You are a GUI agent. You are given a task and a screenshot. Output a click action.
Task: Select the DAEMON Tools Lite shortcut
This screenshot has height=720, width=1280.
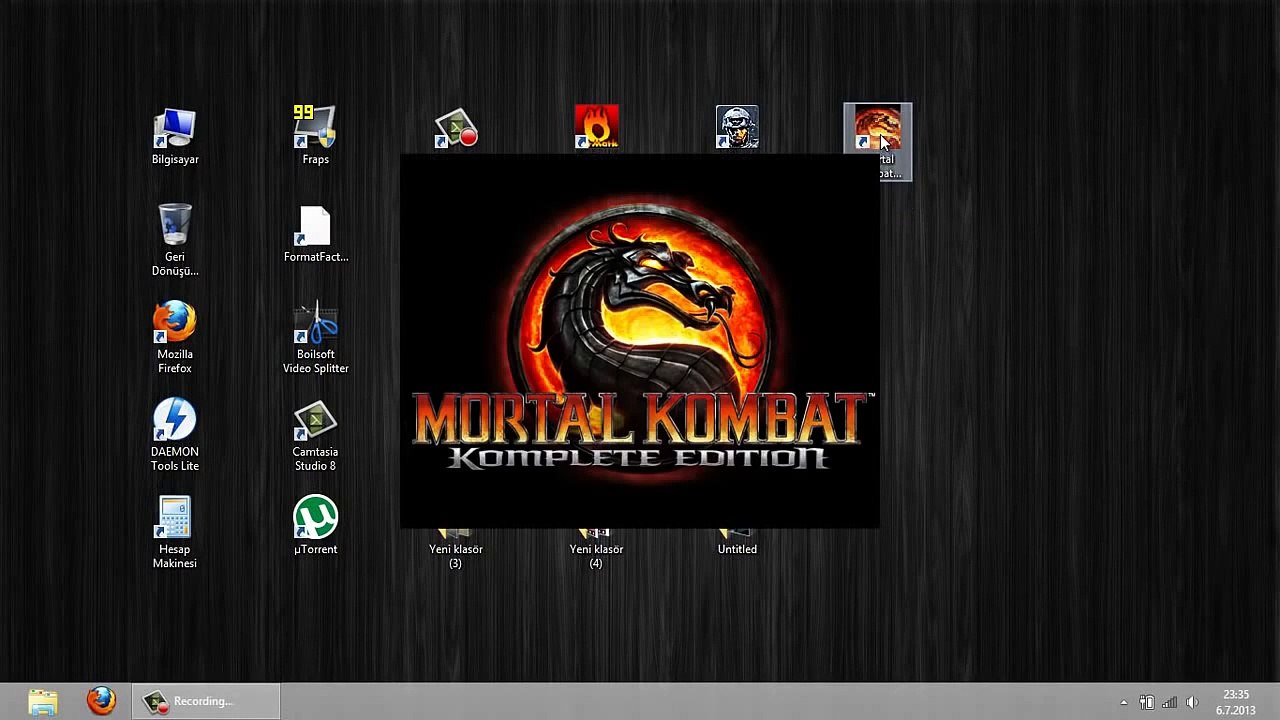coord(175,436)
